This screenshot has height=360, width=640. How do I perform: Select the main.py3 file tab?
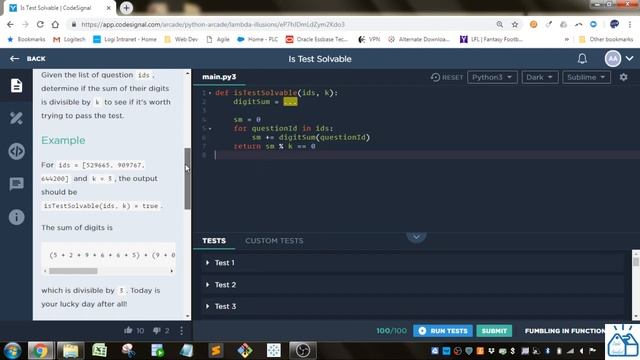tap(219, 77)
